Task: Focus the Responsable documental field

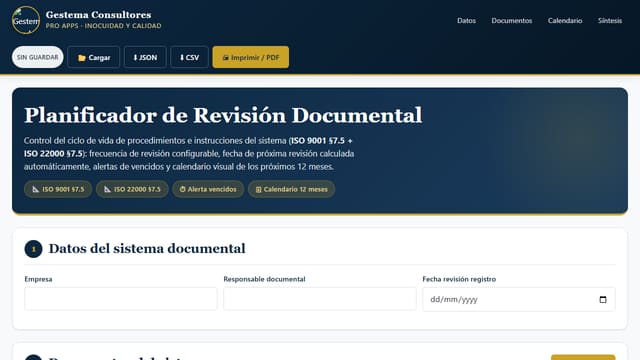Action: (x=320, y=299)
